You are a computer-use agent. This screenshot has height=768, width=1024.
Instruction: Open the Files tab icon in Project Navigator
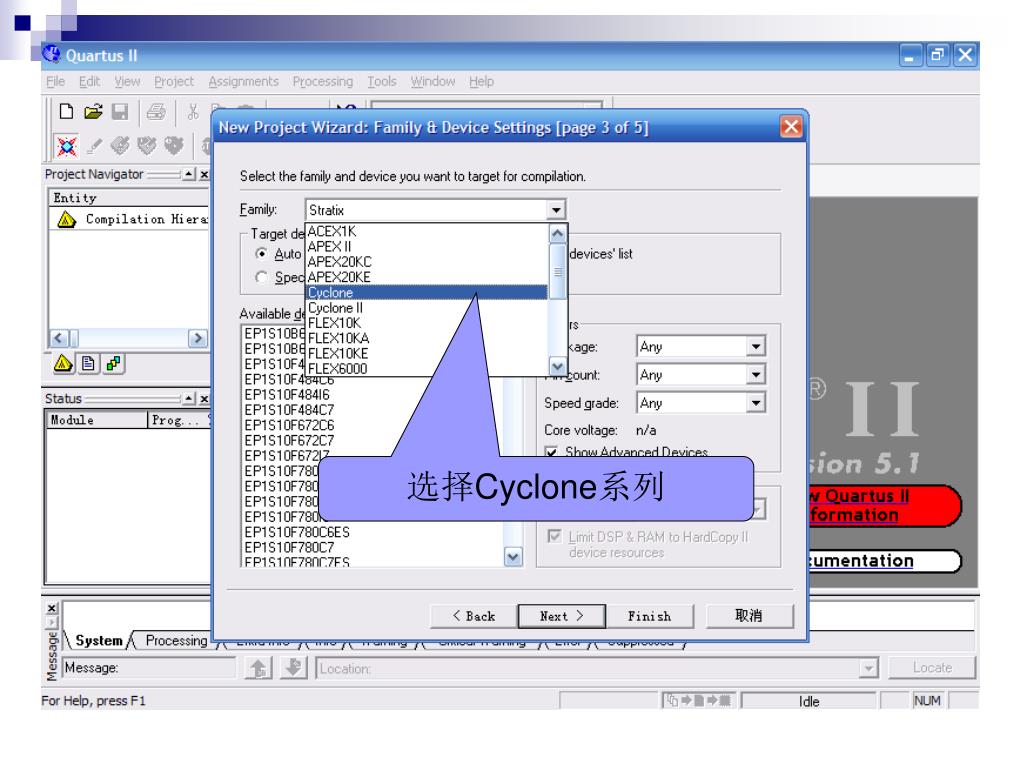(x=88, y=363)
